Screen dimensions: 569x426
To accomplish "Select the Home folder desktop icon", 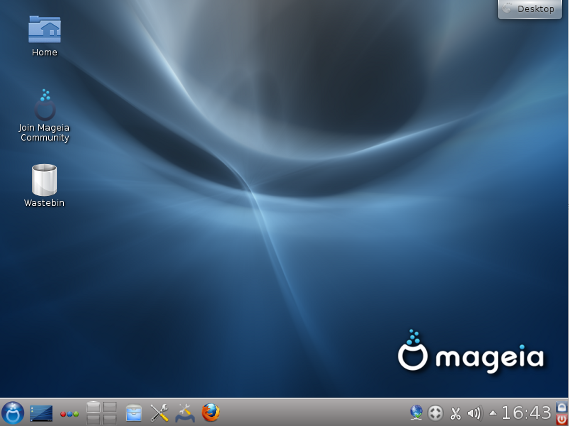I will click(45, 36).
